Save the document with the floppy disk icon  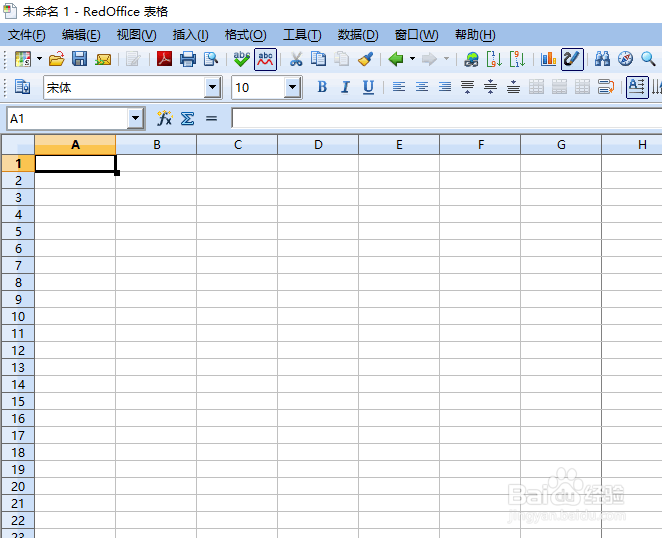[x=79, y=59]
